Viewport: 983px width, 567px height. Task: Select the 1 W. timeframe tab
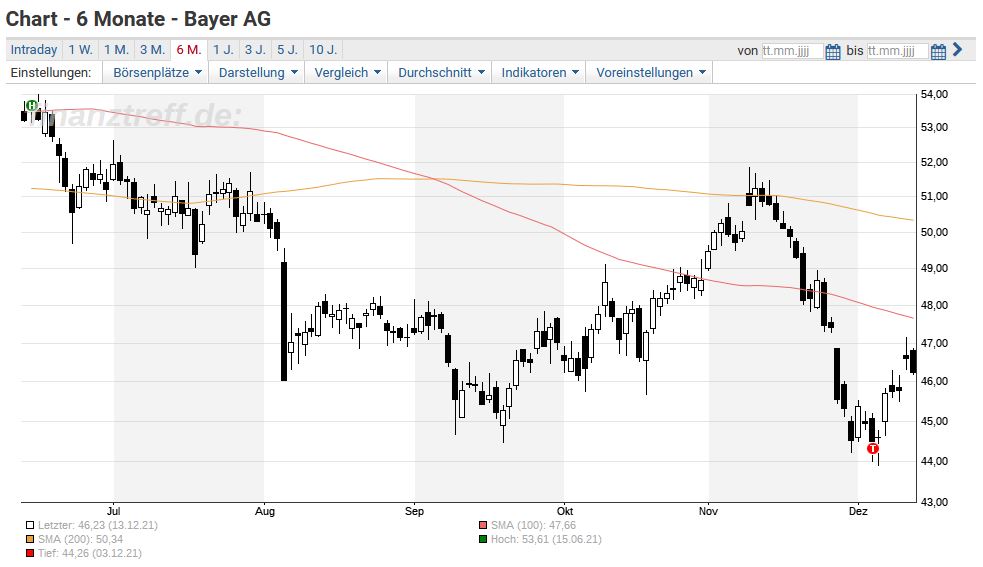[80, 50]
